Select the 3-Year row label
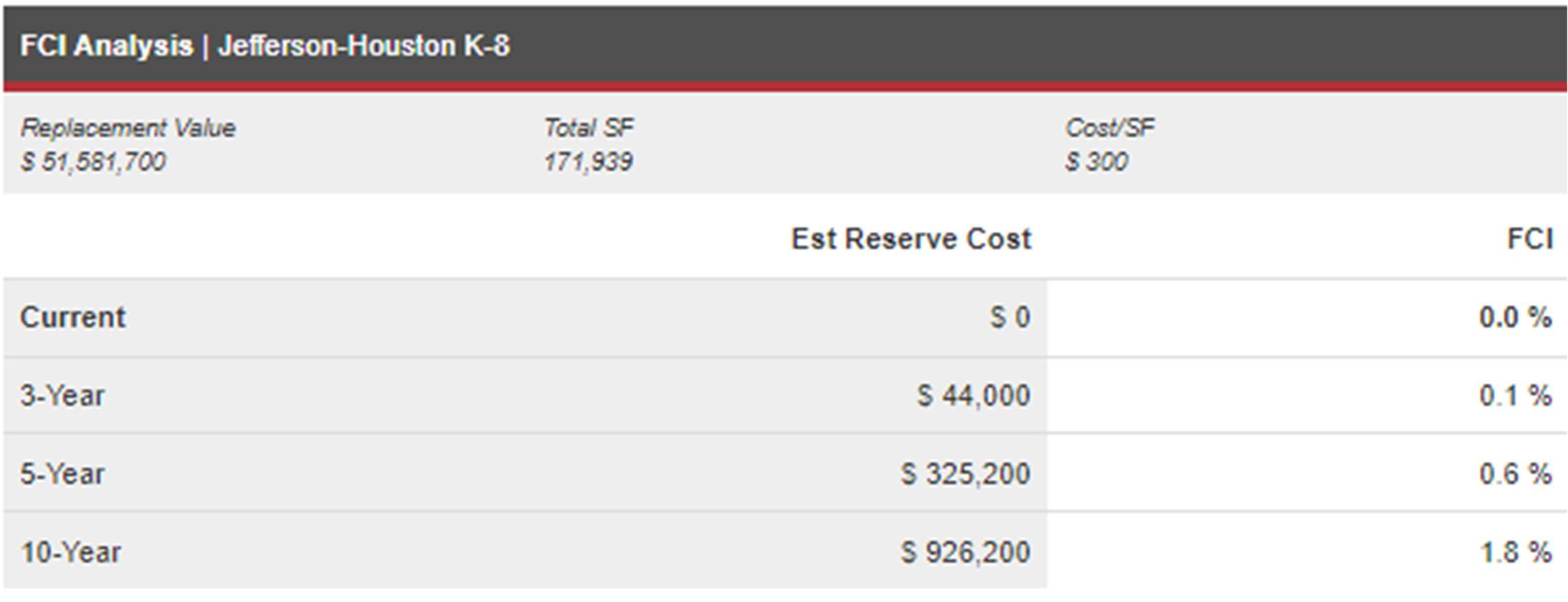Viewport: 1568px width, 602px height. [x=62, y=396]
